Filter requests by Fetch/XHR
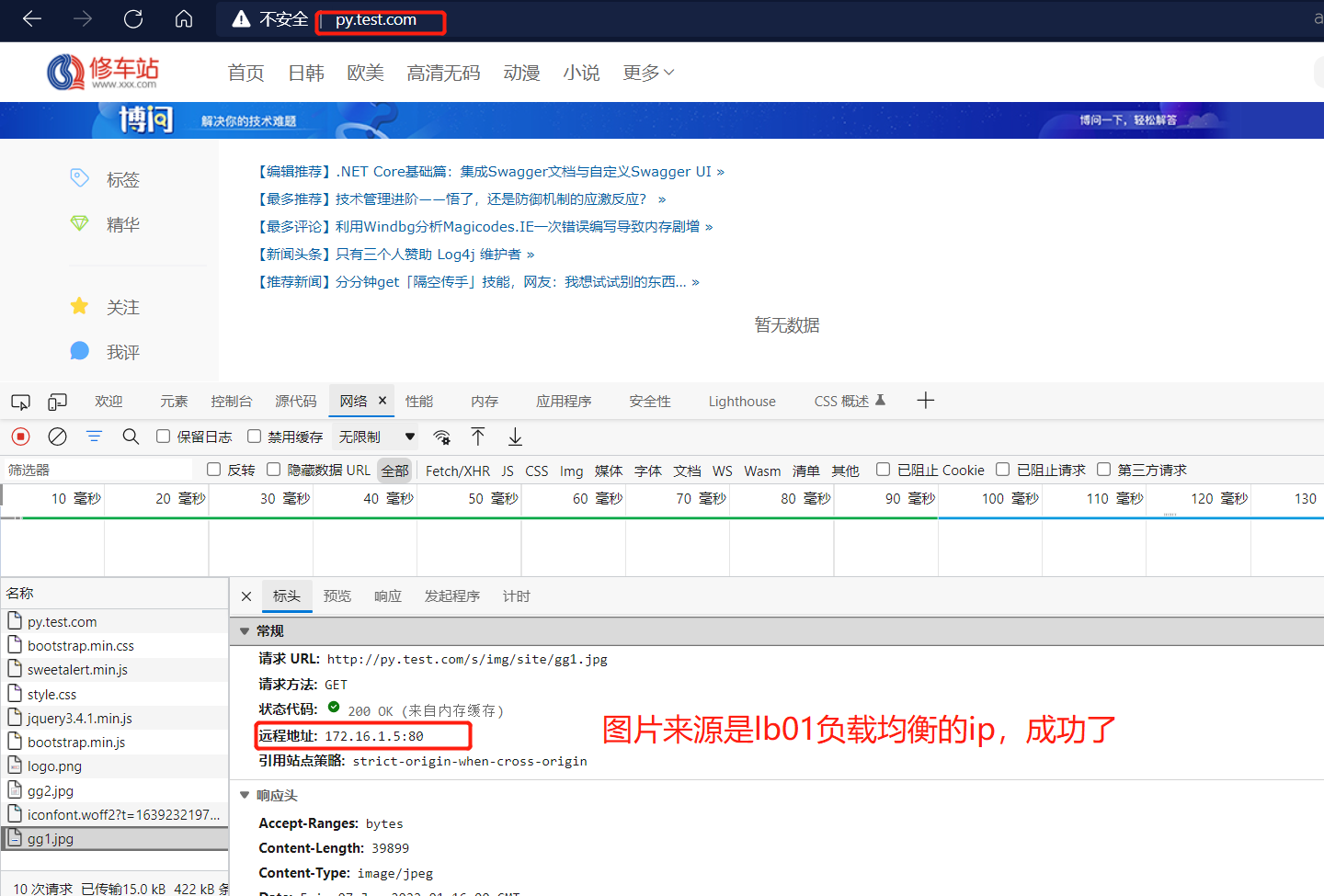The height and width of the screenshot is (896, 1324). tap(458, 471)
